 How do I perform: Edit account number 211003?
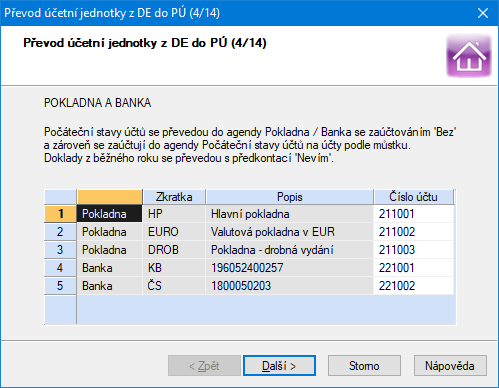click(414, 250)
